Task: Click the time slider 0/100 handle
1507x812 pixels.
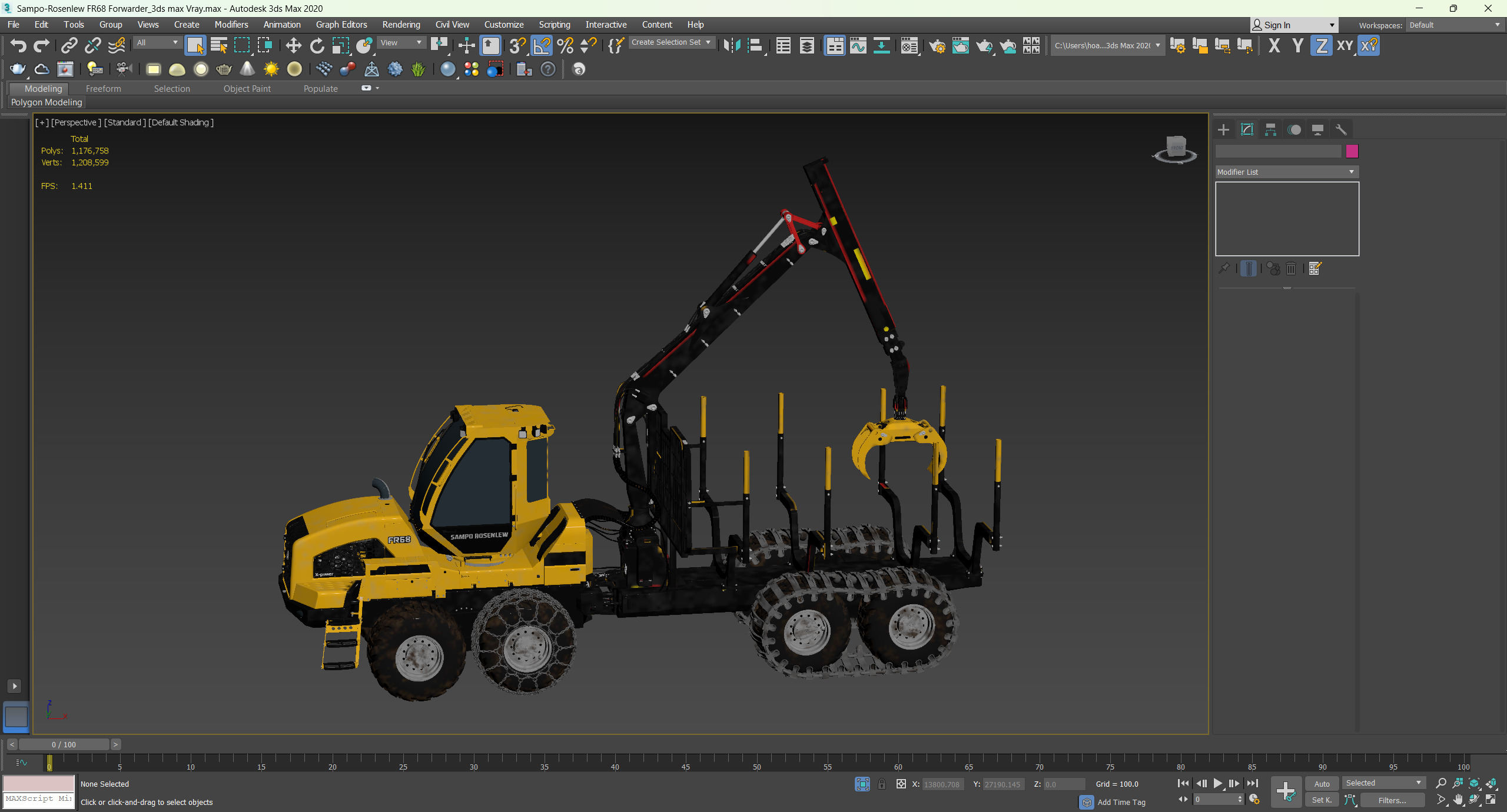Action: point(64,744)
